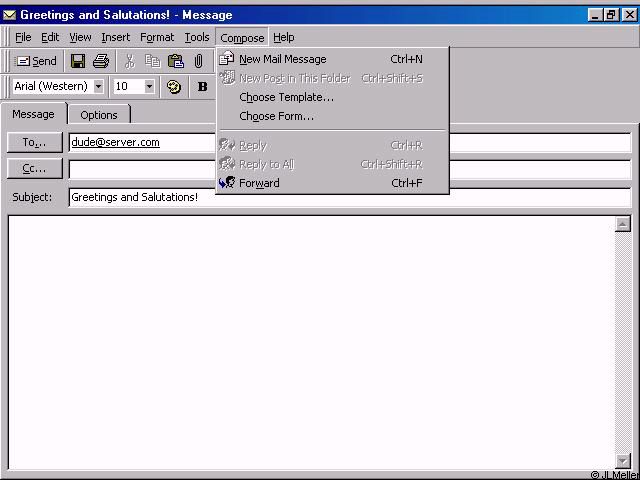Choose New Mail Message from Compose menu
The height and width of the screenshot is (480, 640).
click(332, 59)
